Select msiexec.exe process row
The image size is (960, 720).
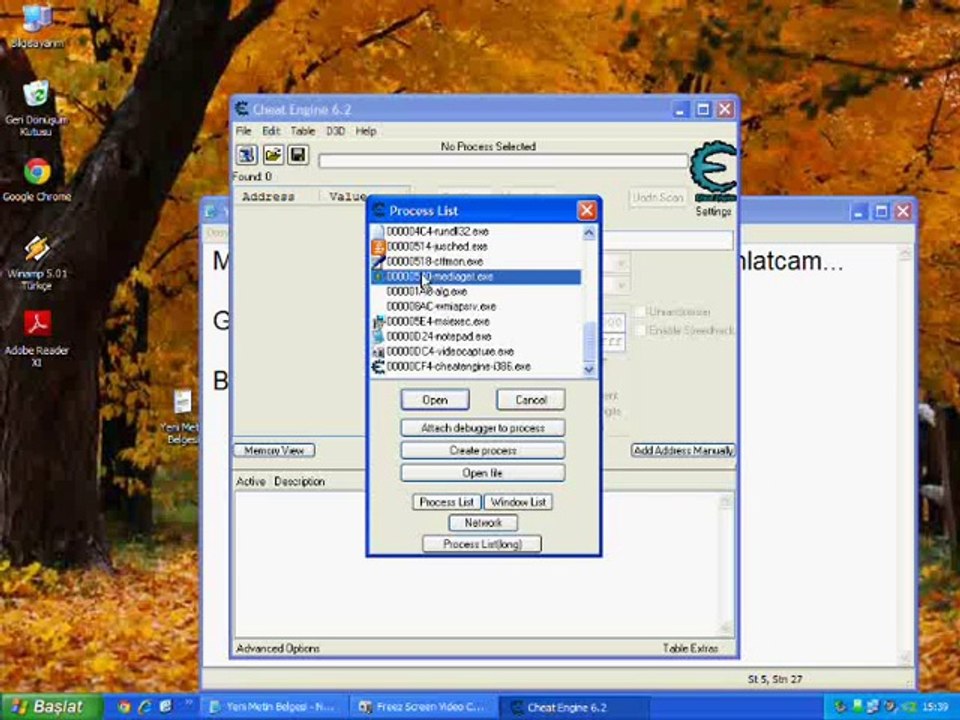475,321
